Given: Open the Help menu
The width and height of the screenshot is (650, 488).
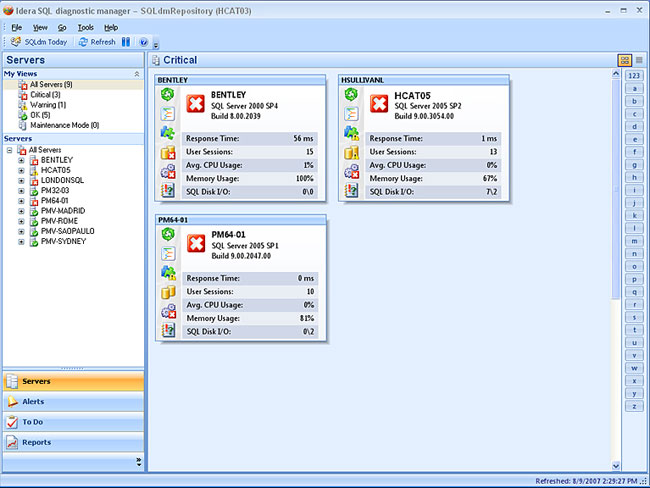Looking at the screenshot, I should [x=111, y=28].
